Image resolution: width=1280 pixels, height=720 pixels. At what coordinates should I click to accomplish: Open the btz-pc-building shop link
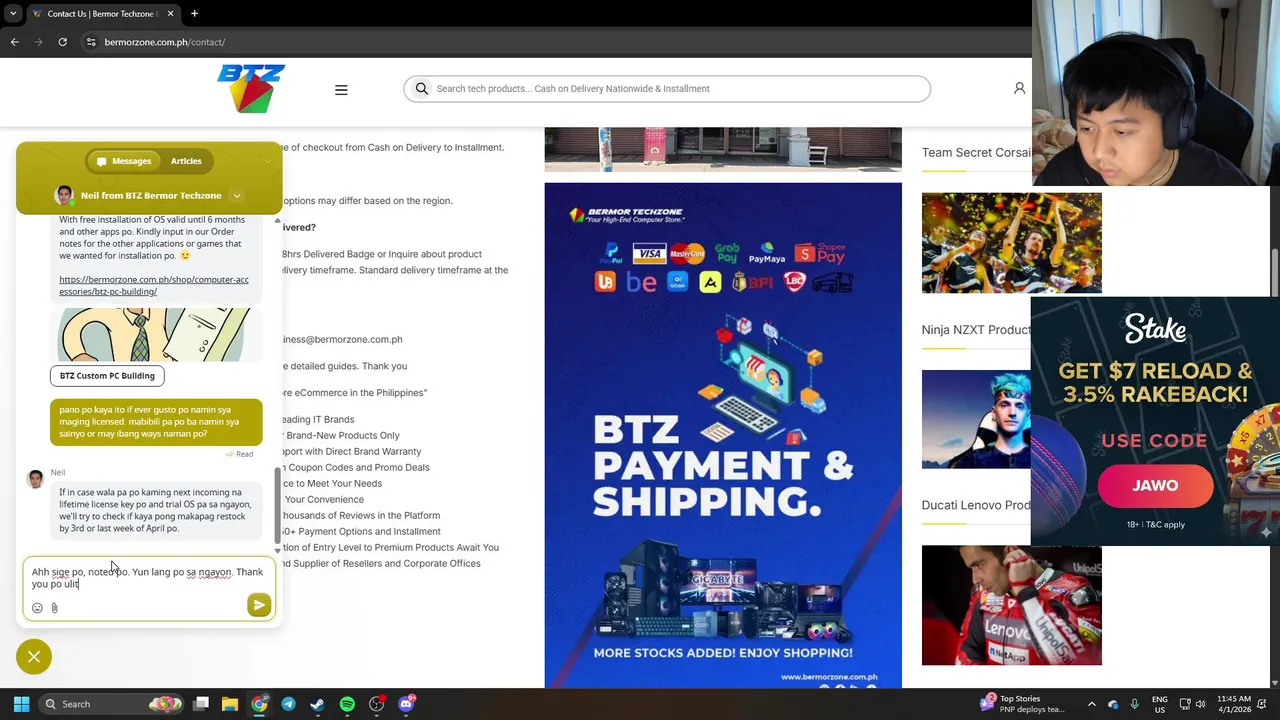click(x=154, y=286)
